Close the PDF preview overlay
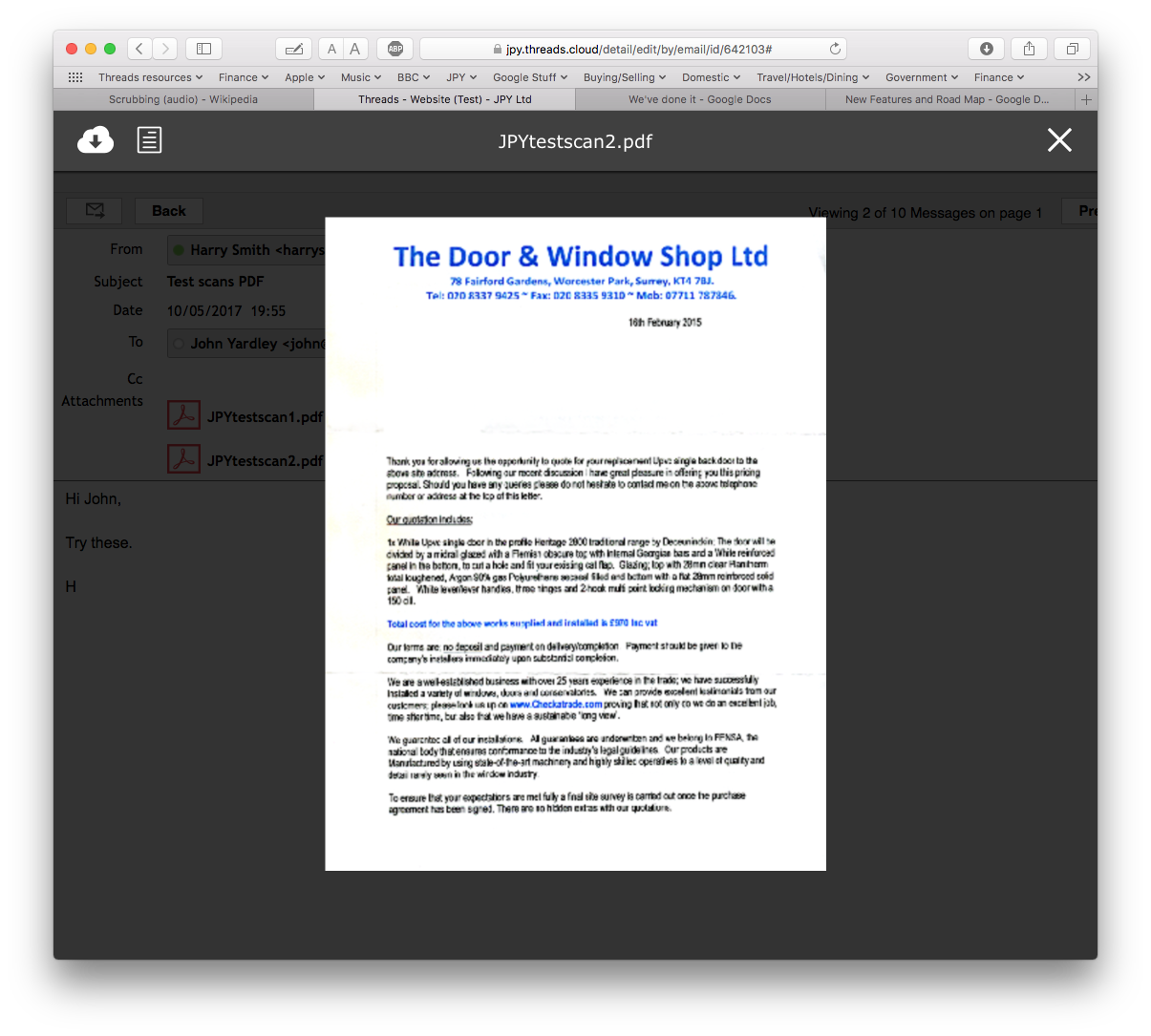1151x1036 pixels. [1059, 140]
